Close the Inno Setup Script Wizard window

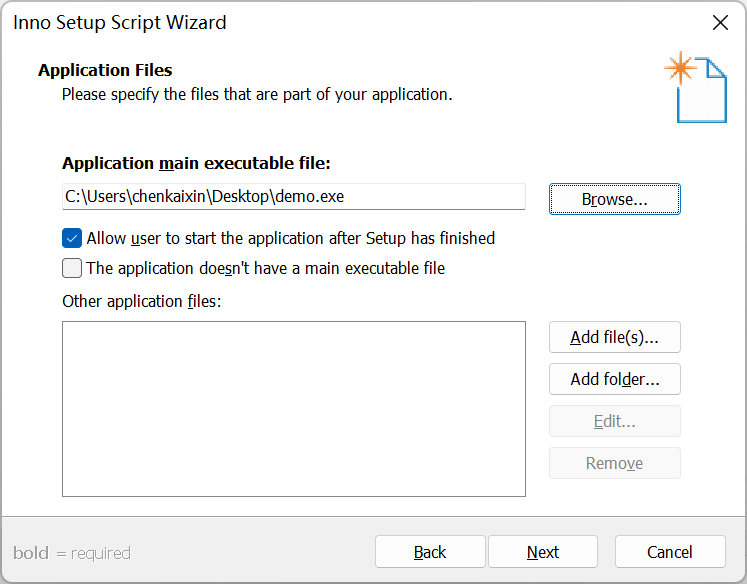(719, 22)
